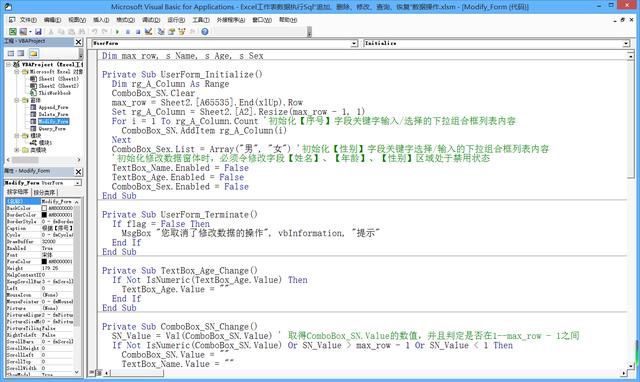Click the View Object icon in Project panel
Screen dimensions: 640x382
tap(21, 53)
